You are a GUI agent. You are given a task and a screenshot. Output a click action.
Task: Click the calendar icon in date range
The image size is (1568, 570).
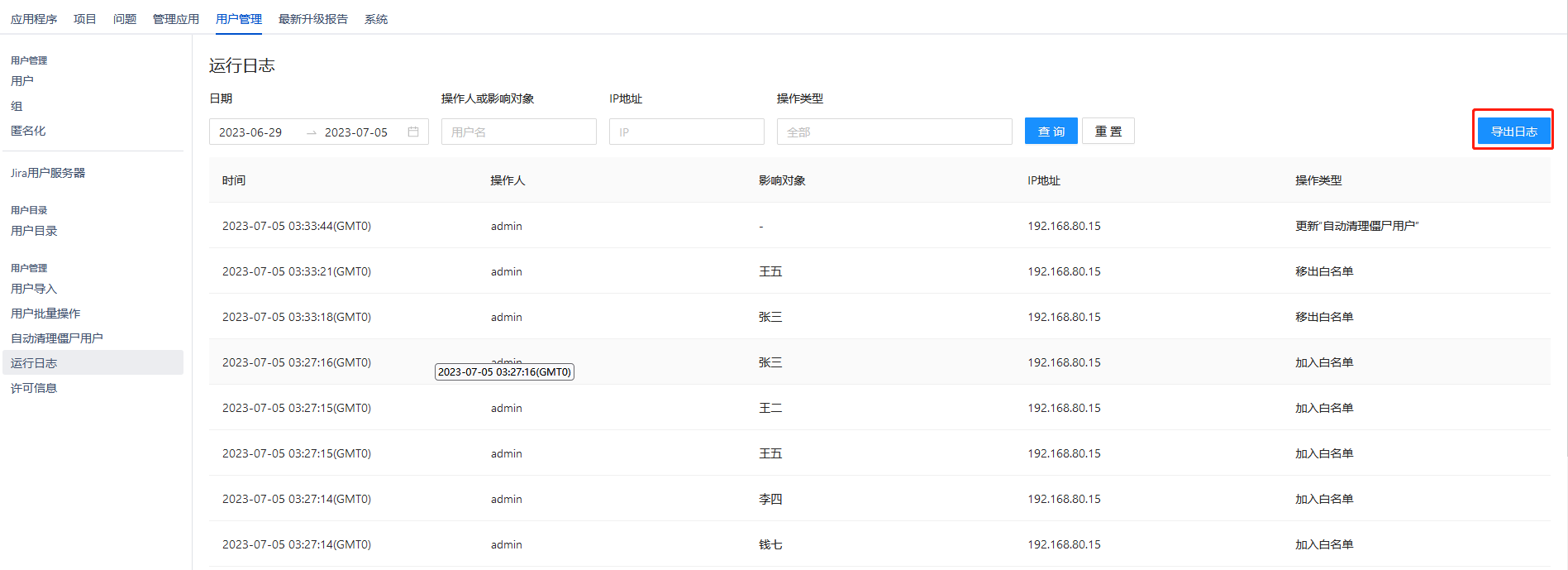coord(413,132)
